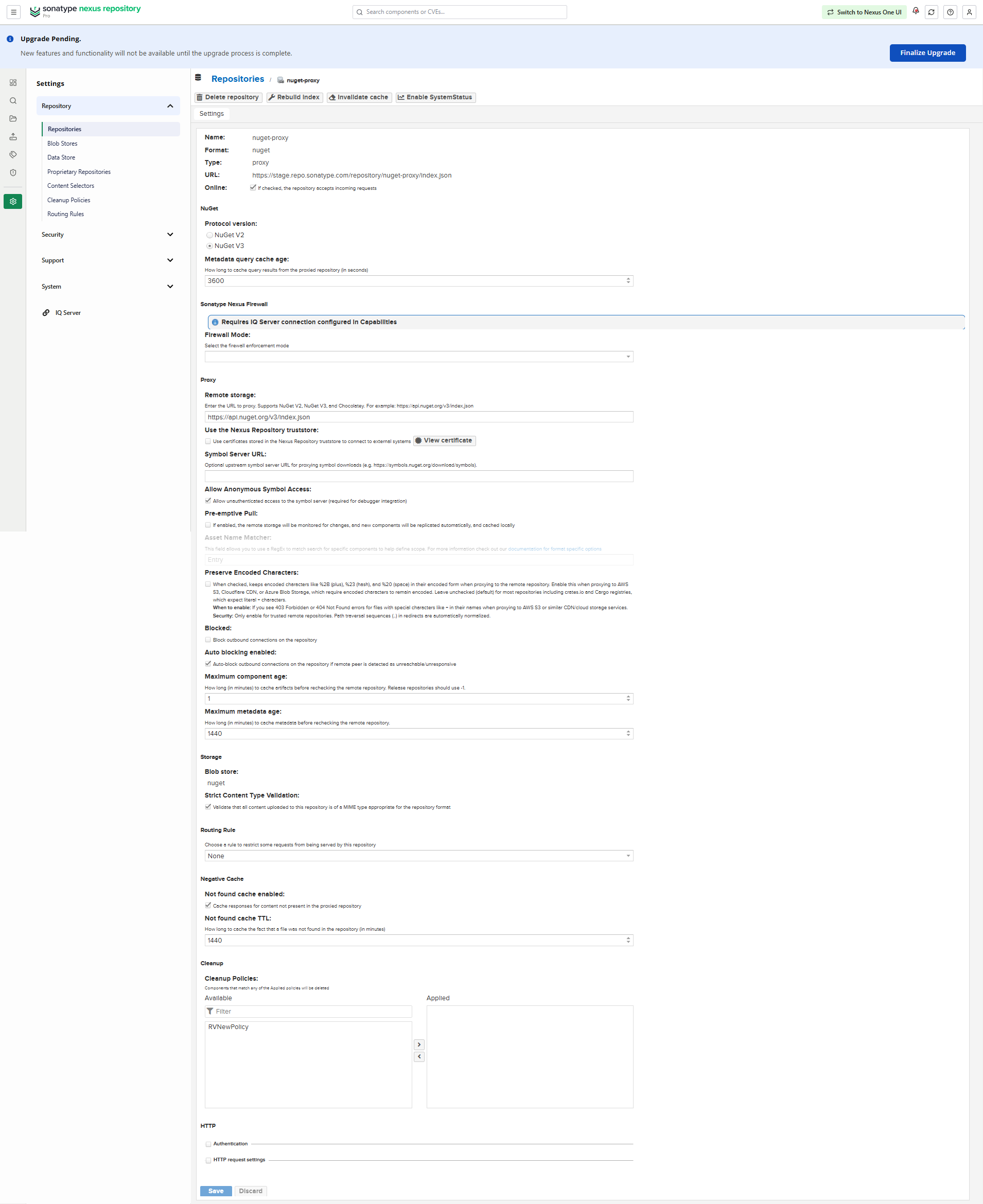Collapse the Repository sidebar section
Image resolution: width=983 pixels, height=1204 pixels.
pyautogui.click(x=108, y=106)
